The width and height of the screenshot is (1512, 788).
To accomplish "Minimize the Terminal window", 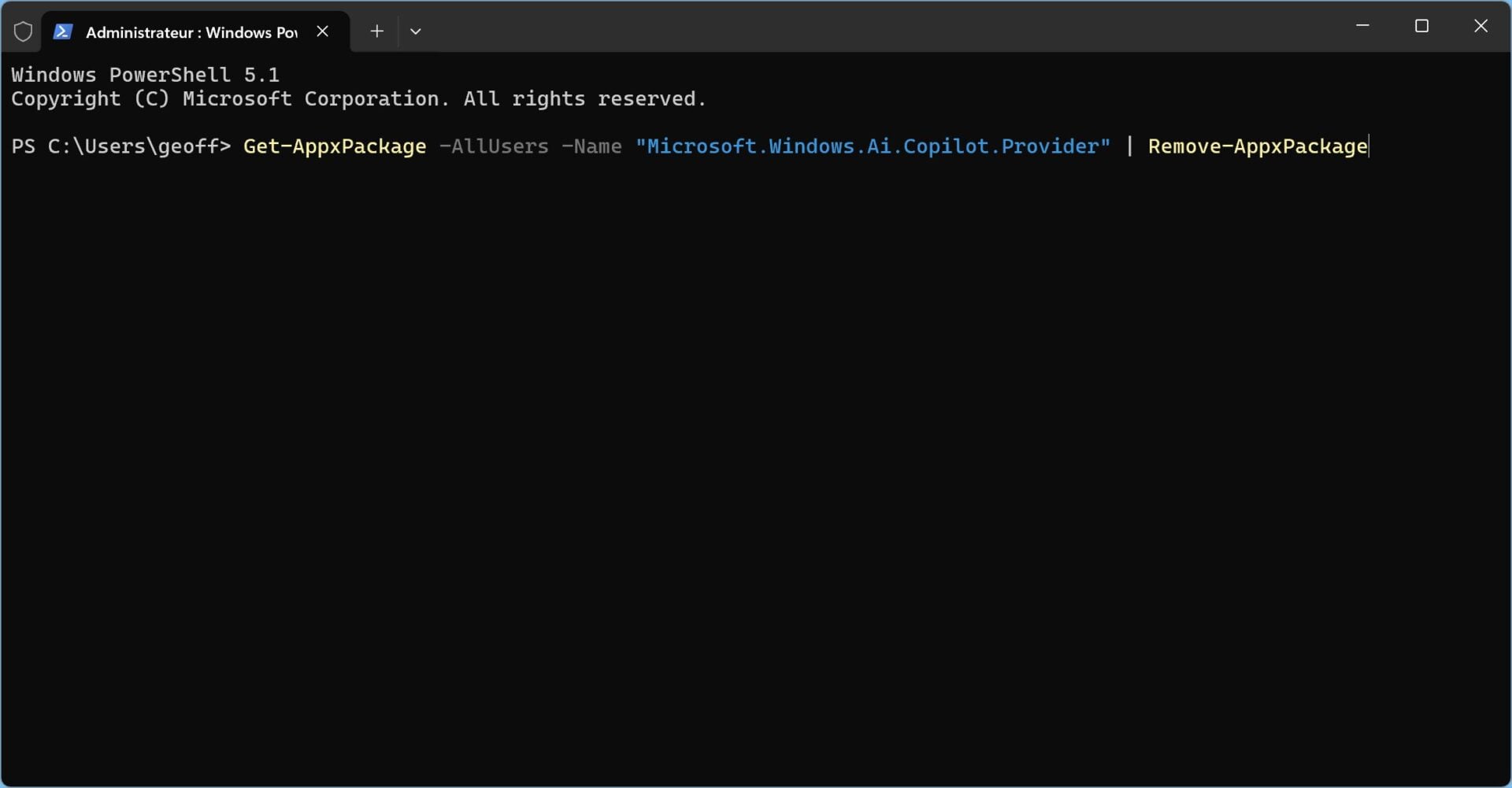I will [x=1362, y=26].
